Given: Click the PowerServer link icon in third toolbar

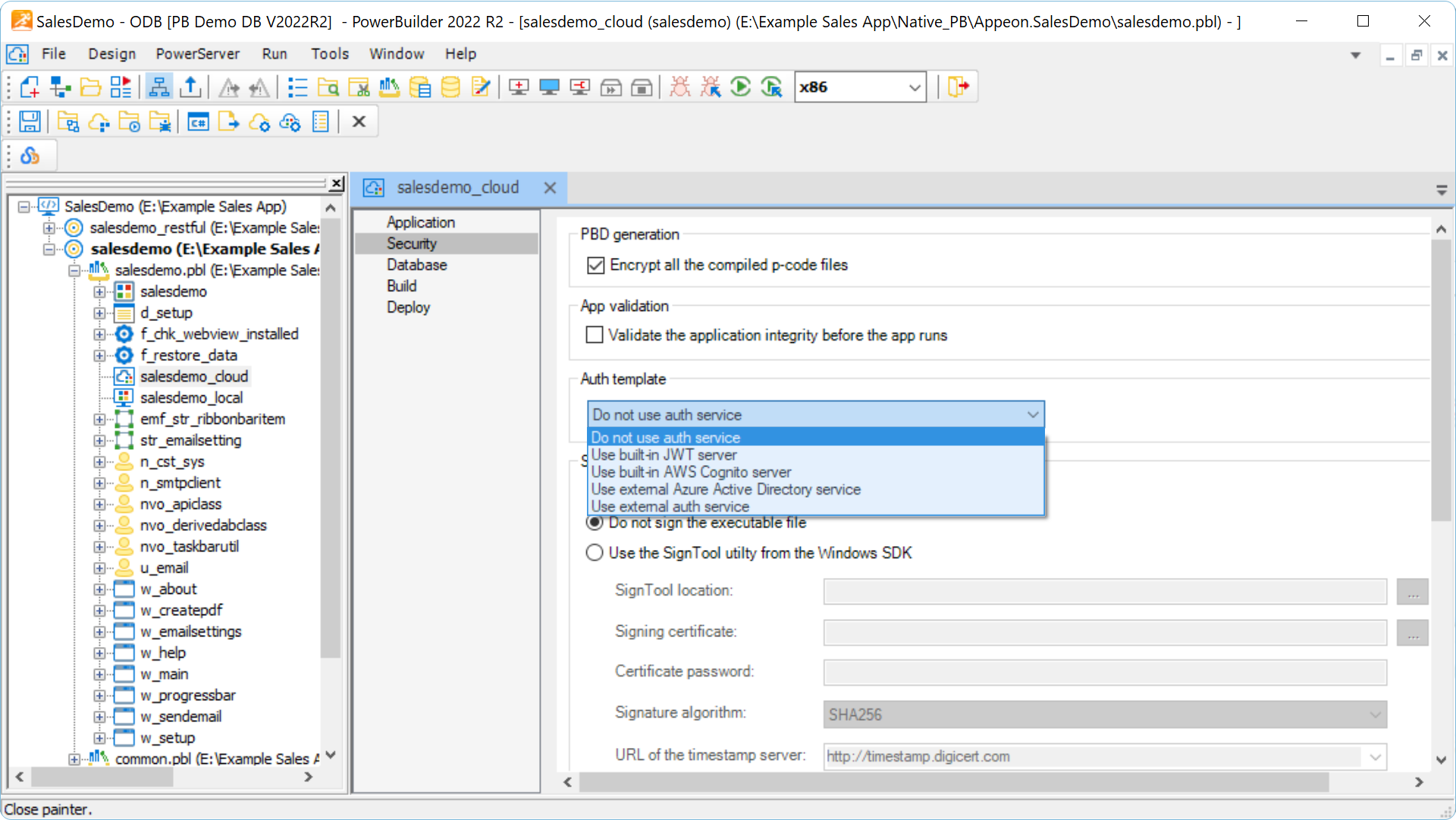Looking at the screenshot, I should (30, 156).
